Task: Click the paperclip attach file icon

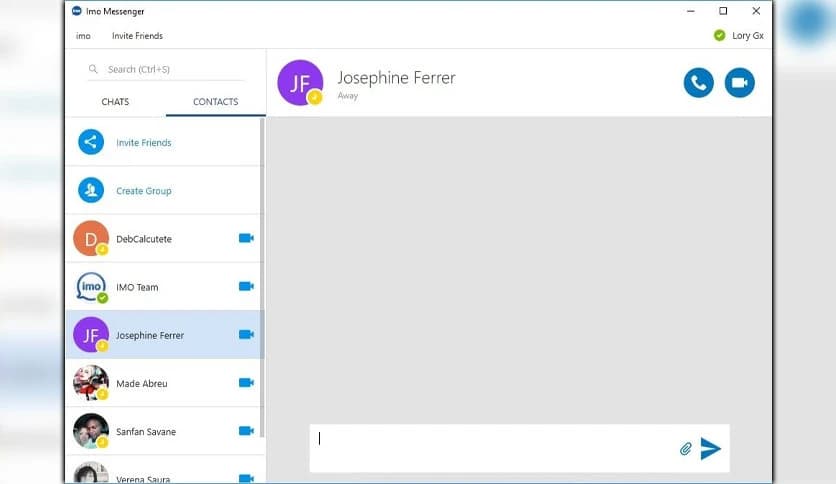Action: (x=686, y=449)
